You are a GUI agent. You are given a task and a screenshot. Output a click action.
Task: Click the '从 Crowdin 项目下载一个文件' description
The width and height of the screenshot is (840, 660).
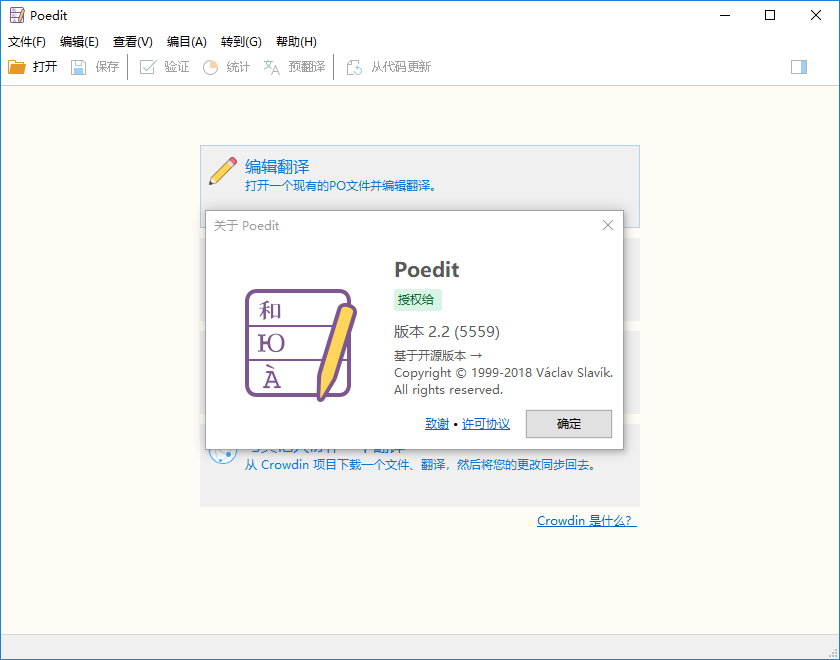(421, 465)
